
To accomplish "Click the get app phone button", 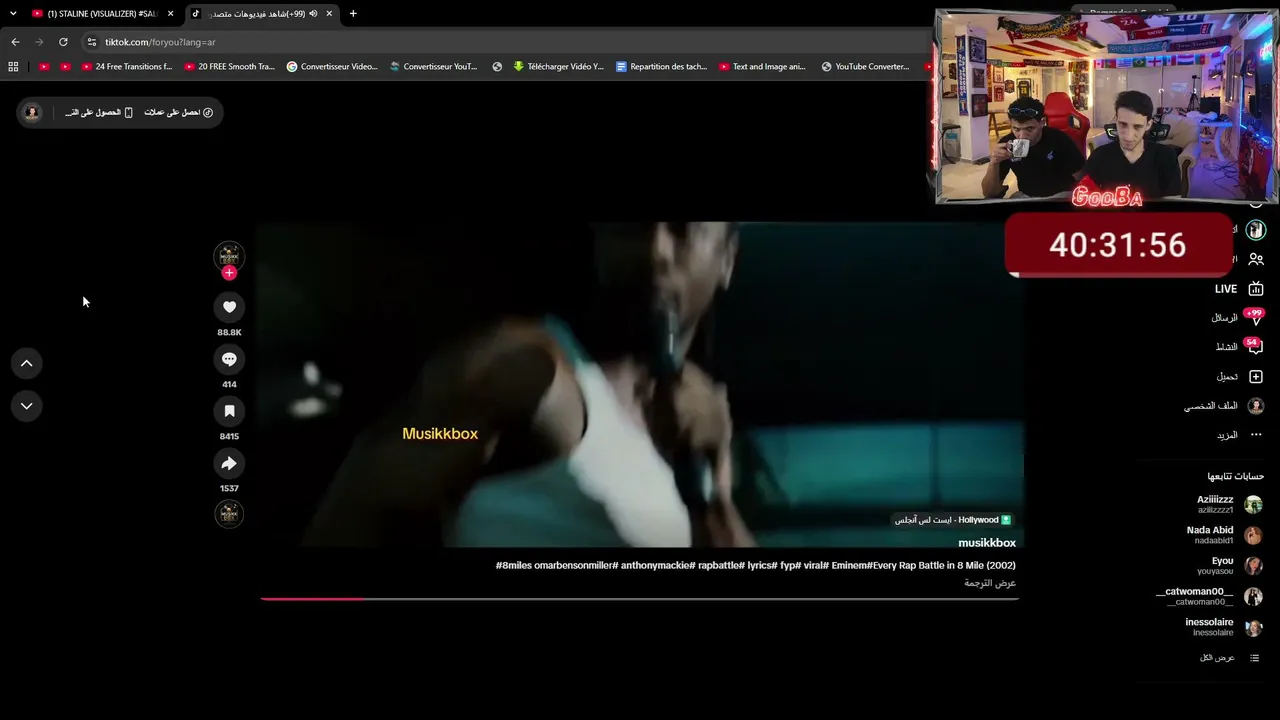I will click(x=99, y=112).
